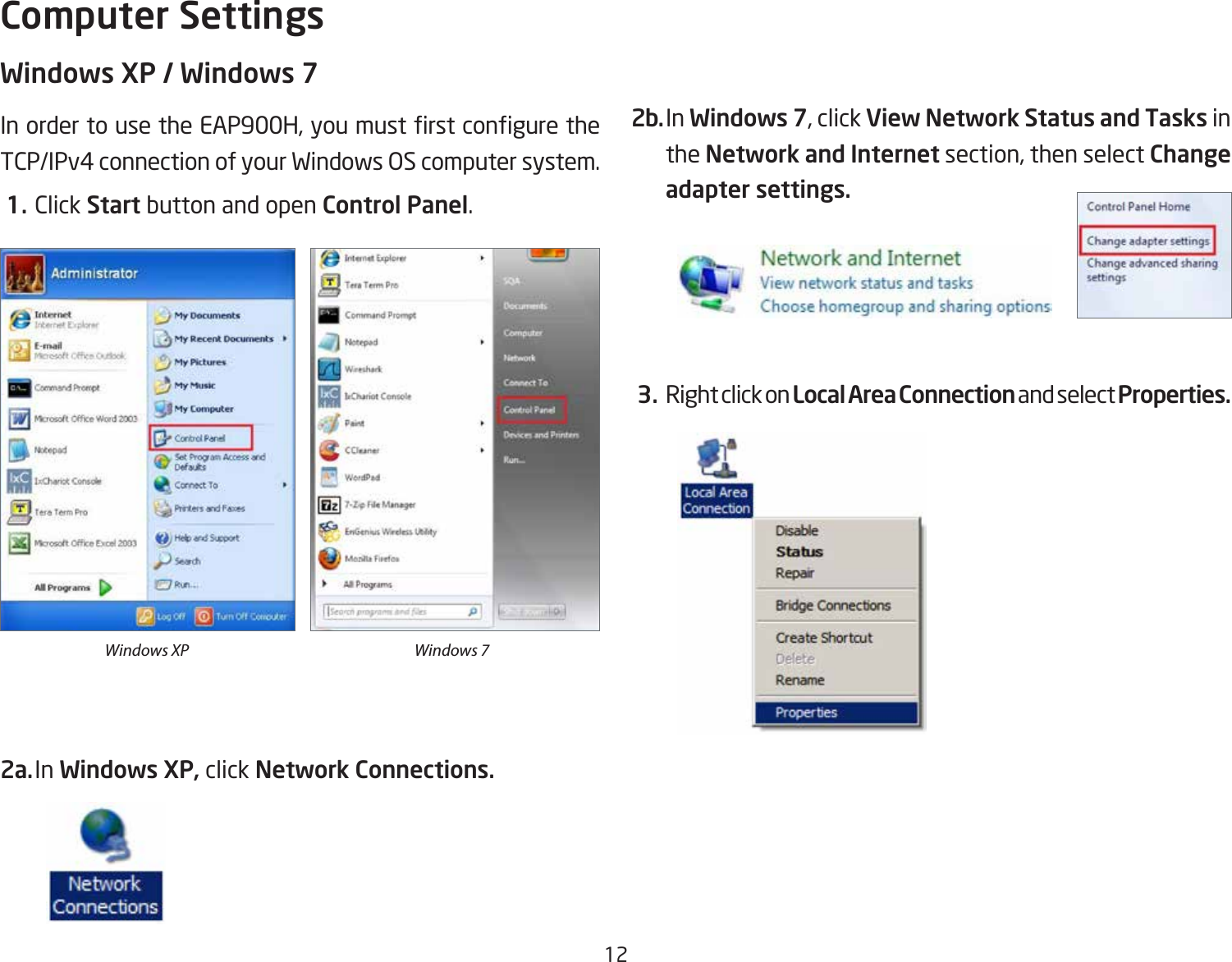Launch IxChariot Console in XP Start menu
This screenshot has height=962, width=1232.
click(56, 481)
